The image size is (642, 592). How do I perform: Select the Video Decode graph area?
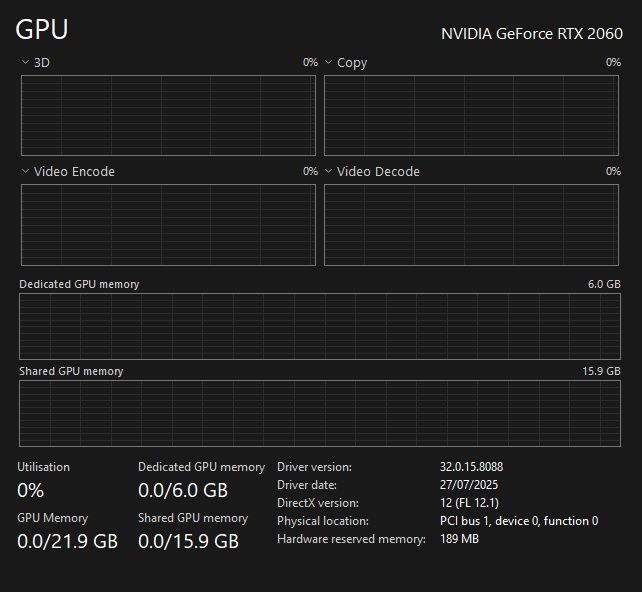[x=472, y=224]
